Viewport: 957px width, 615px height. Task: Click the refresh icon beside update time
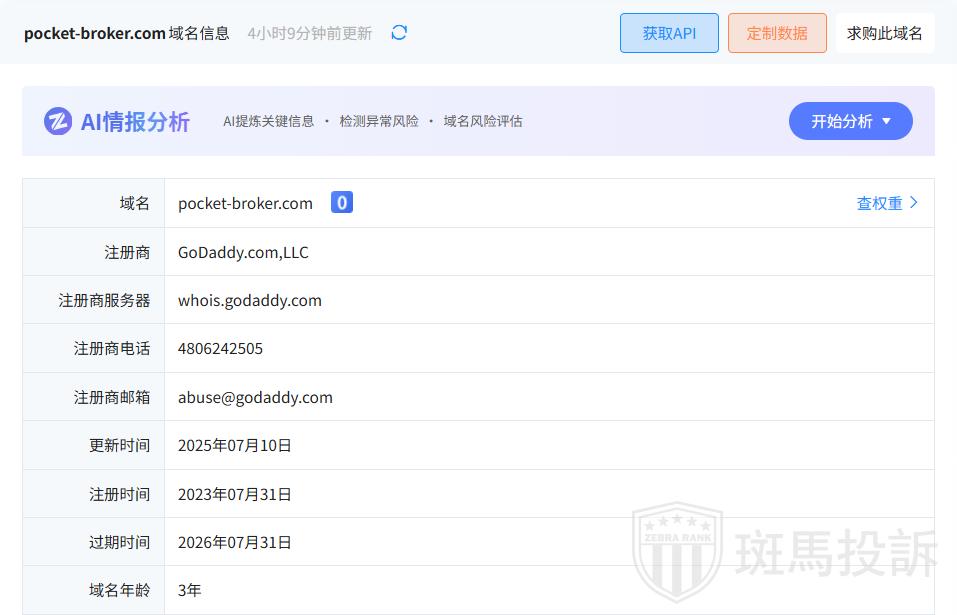click(x=399, y=33)
